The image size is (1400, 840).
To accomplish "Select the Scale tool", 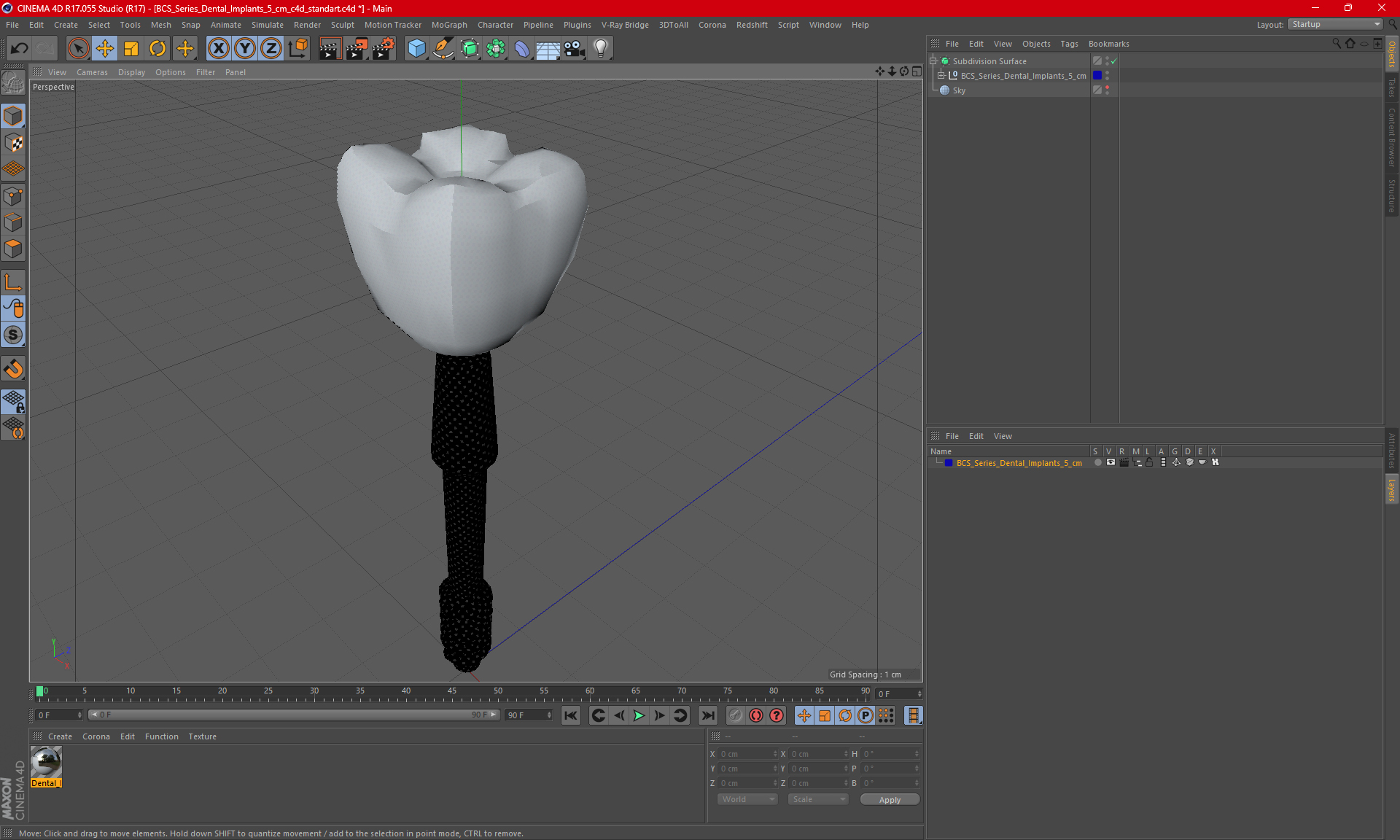I will 131,48.
